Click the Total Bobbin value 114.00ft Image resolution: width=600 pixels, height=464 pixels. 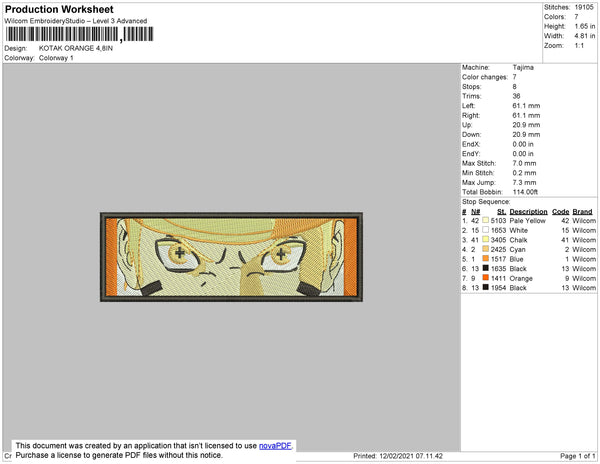(525, 192)
